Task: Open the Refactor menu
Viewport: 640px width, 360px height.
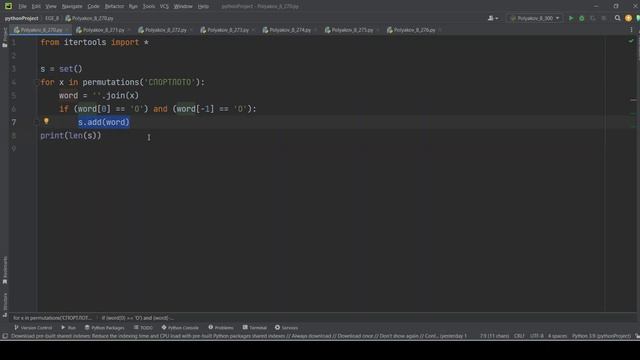Action: point(114,6)
